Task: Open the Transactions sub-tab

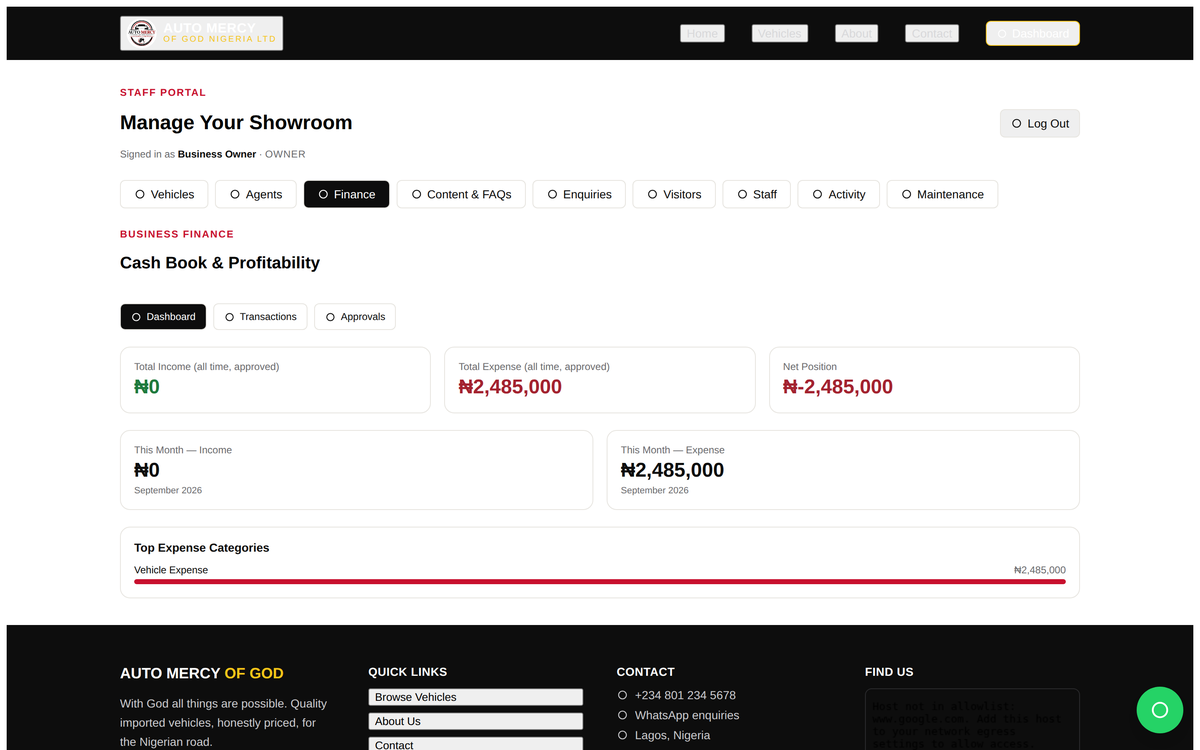Action: coord(260,316)
